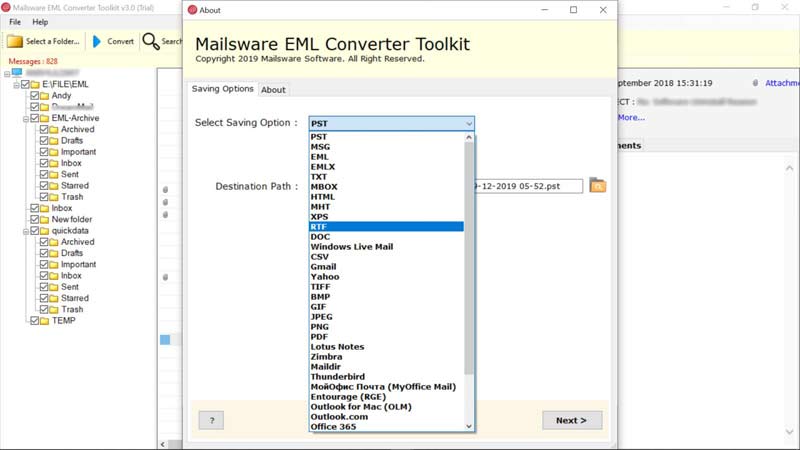Image resolution: width=800 pixels, height=450 pixels.
Task: Open the File menu
Action: pos(15,22)
